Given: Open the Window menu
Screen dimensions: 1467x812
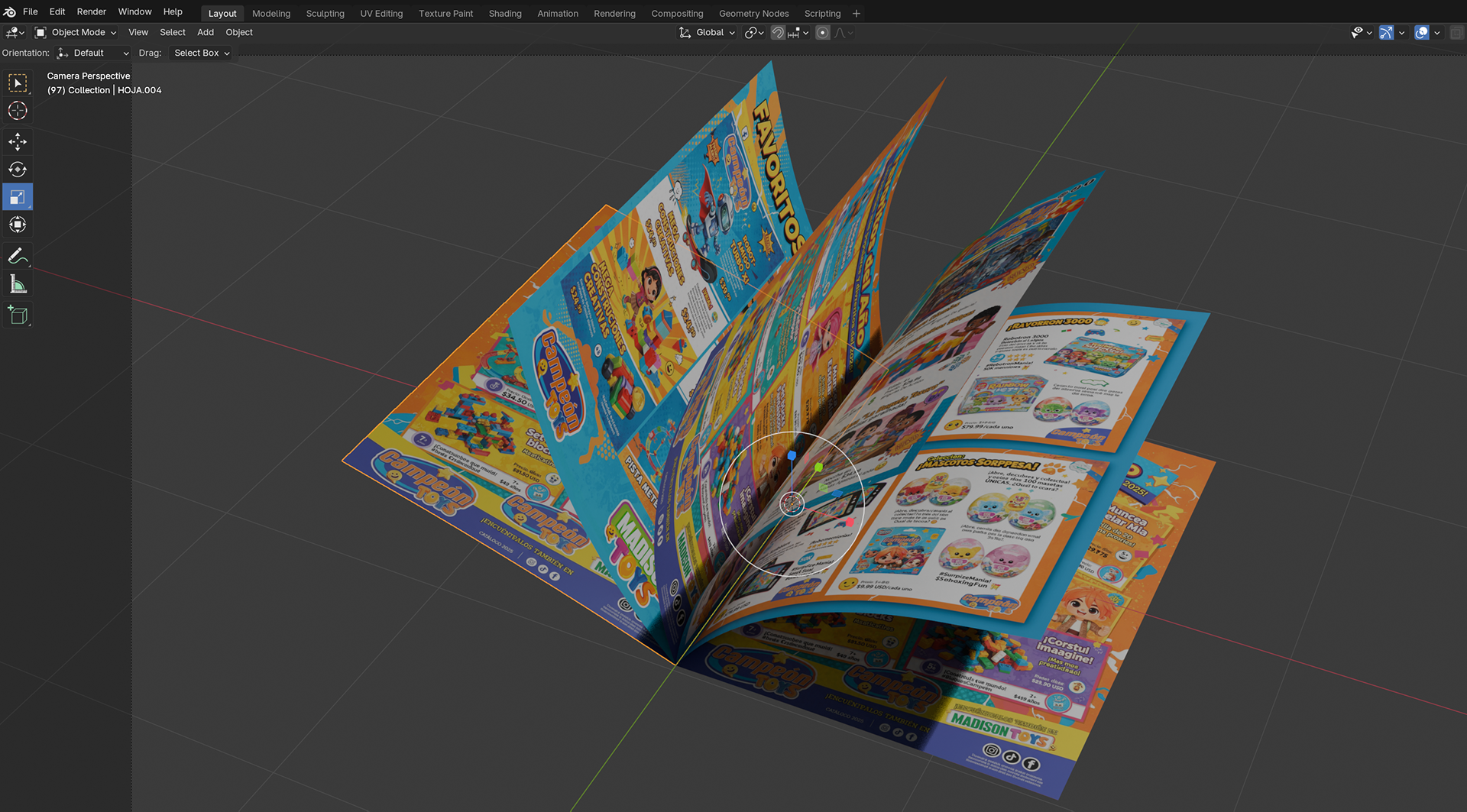Looking at the screenshot, I should pyautogui.click(x=135, y=12).
